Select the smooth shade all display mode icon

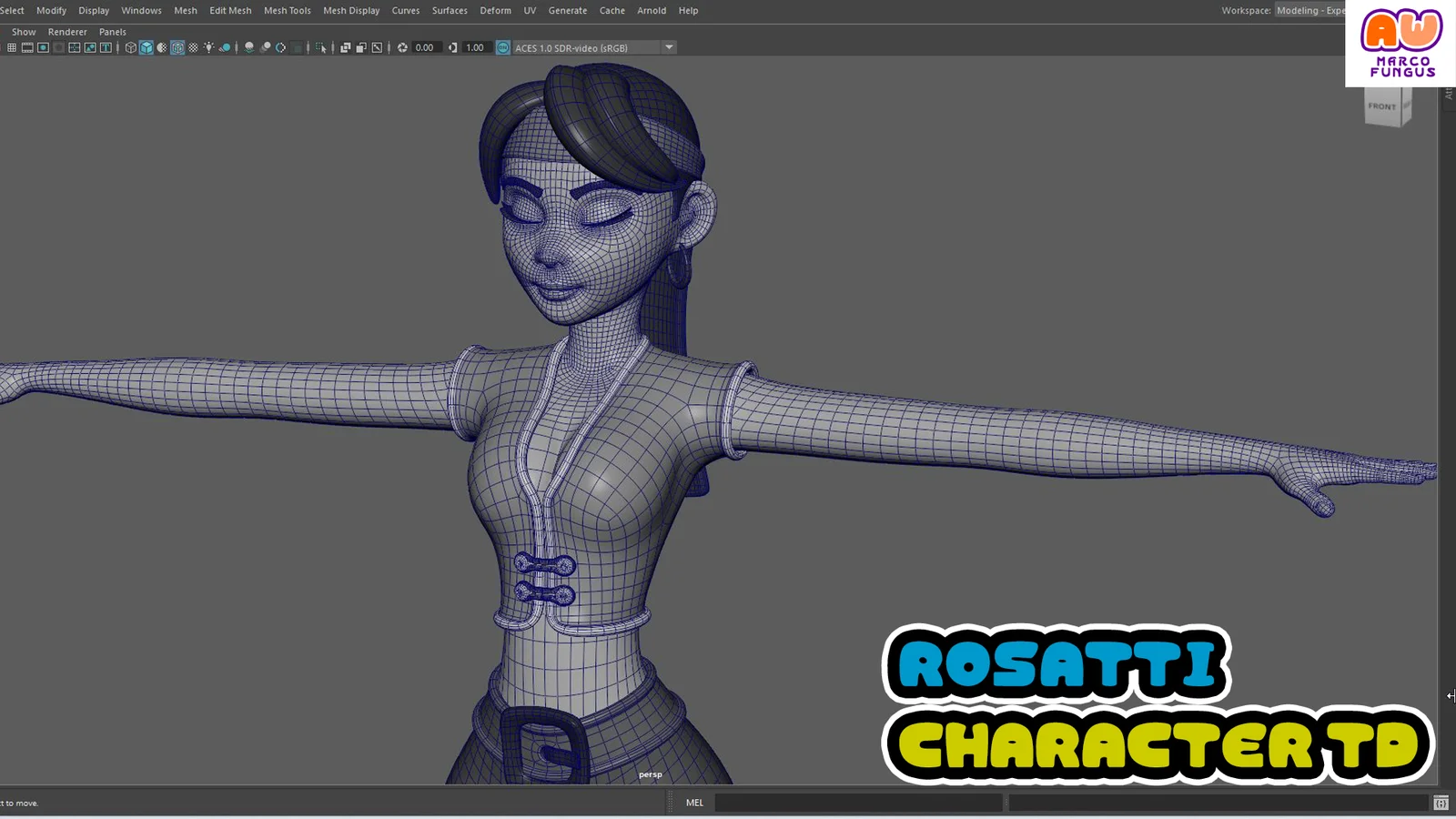[x=146, y=47]
